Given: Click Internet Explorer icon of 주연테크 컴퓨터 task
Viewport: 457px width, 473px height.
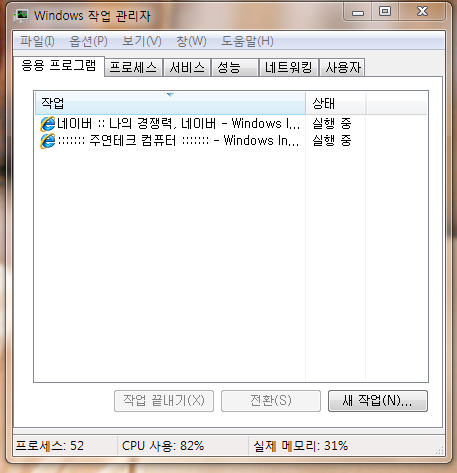Looking at the screenshot, I should tap(47, 141).
